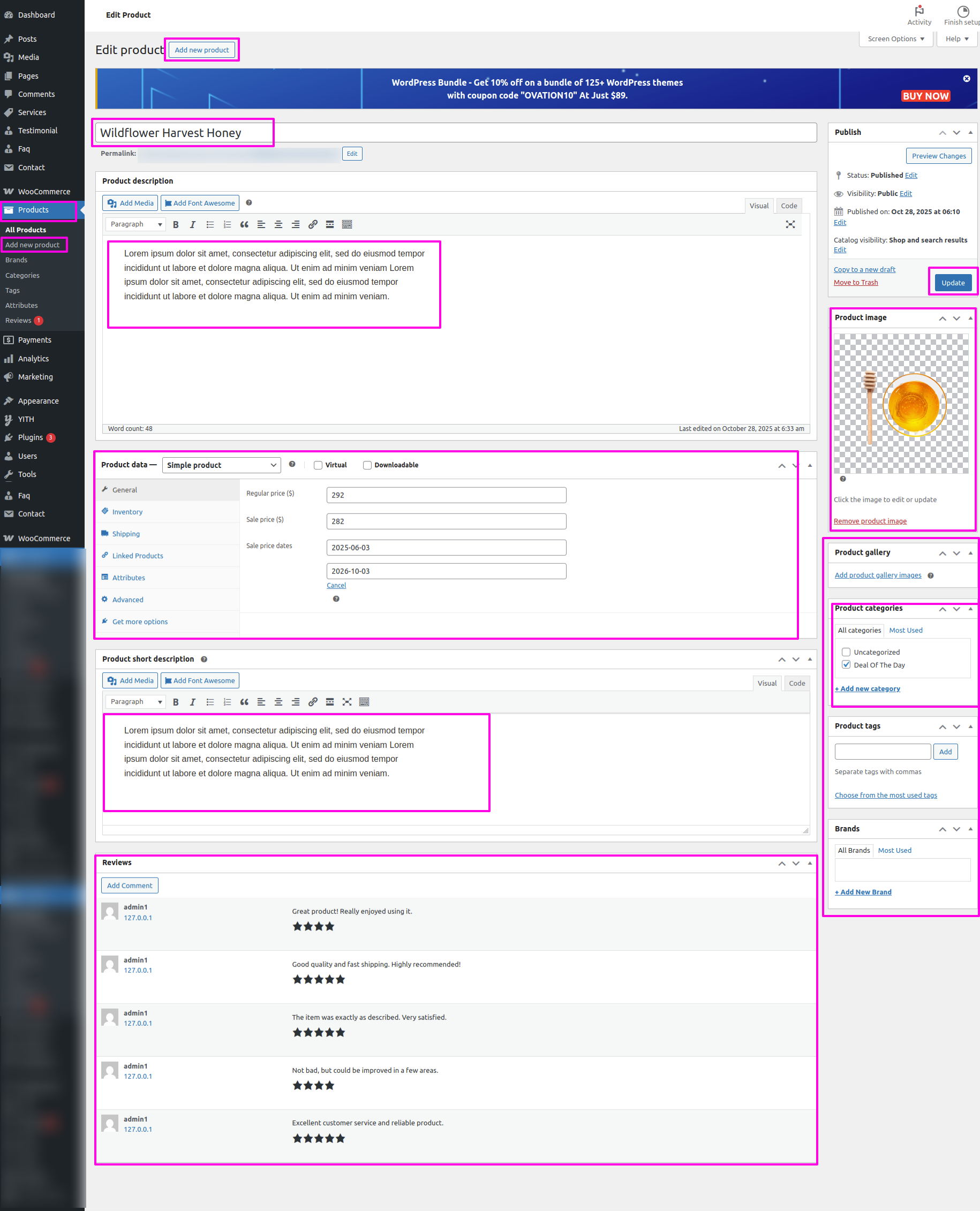Switch to the Inventory tab in Product data
The height and width of the screenshot is (1211, 980).
[127, 512]
